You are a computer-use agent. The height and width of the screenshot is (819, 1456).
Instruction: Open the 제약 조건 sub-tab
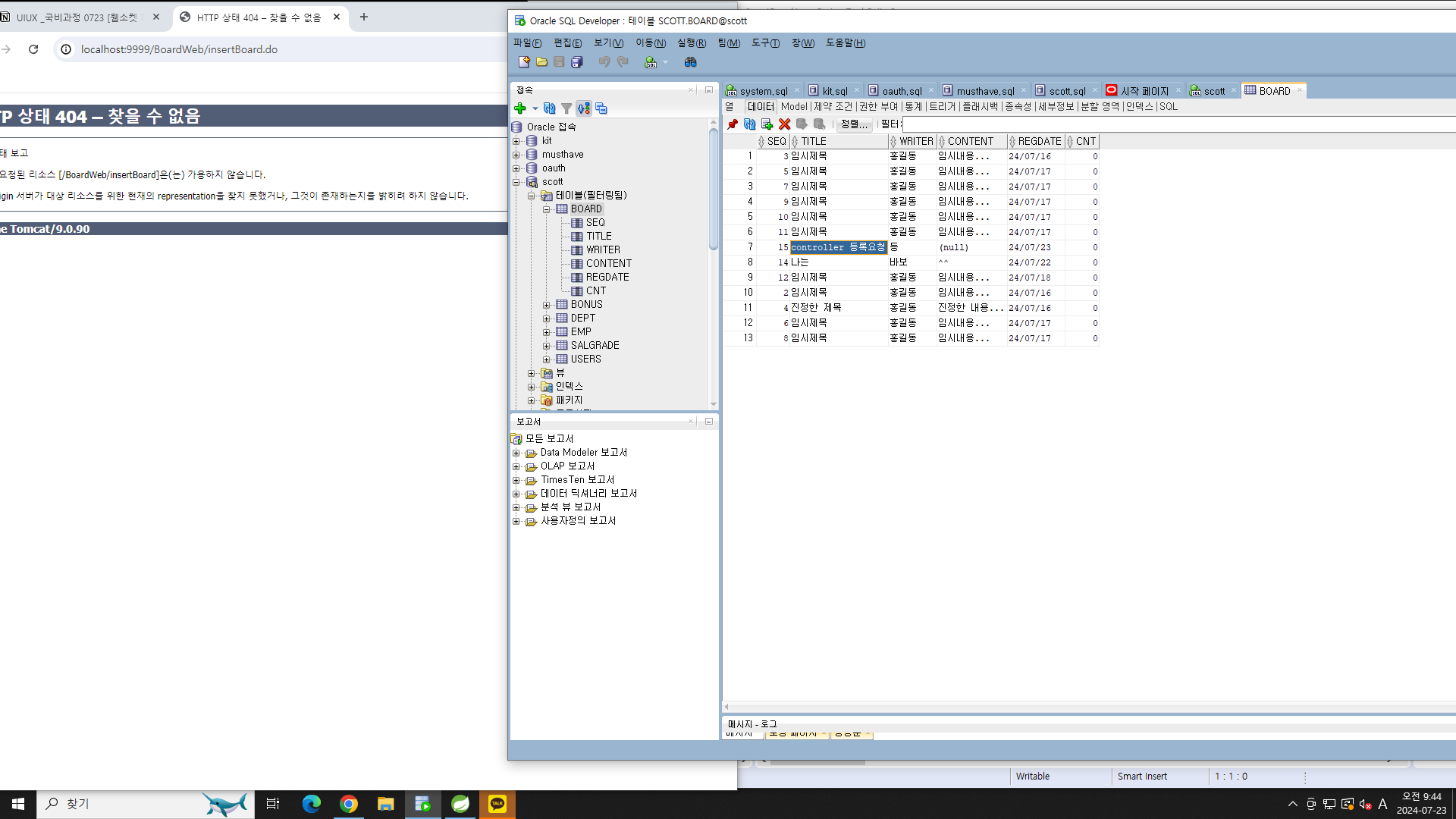click(833, 107)
